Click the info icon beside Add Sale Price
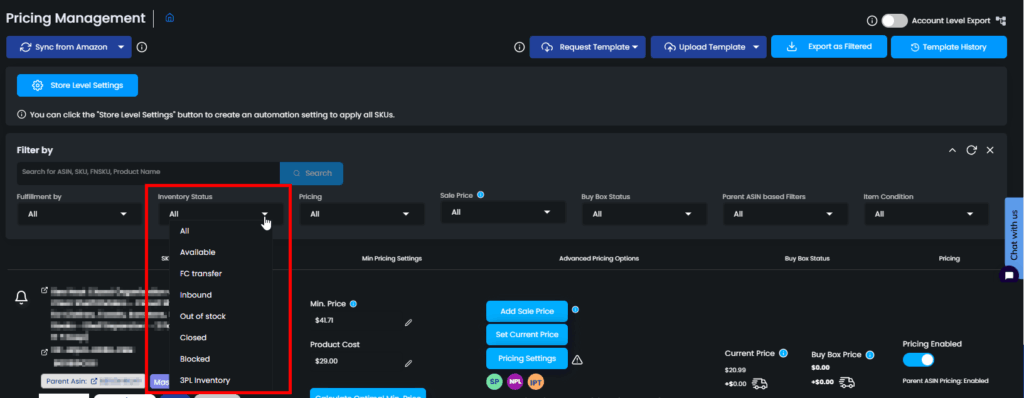Screen dimensions: 1024x398 pos(575,310)
